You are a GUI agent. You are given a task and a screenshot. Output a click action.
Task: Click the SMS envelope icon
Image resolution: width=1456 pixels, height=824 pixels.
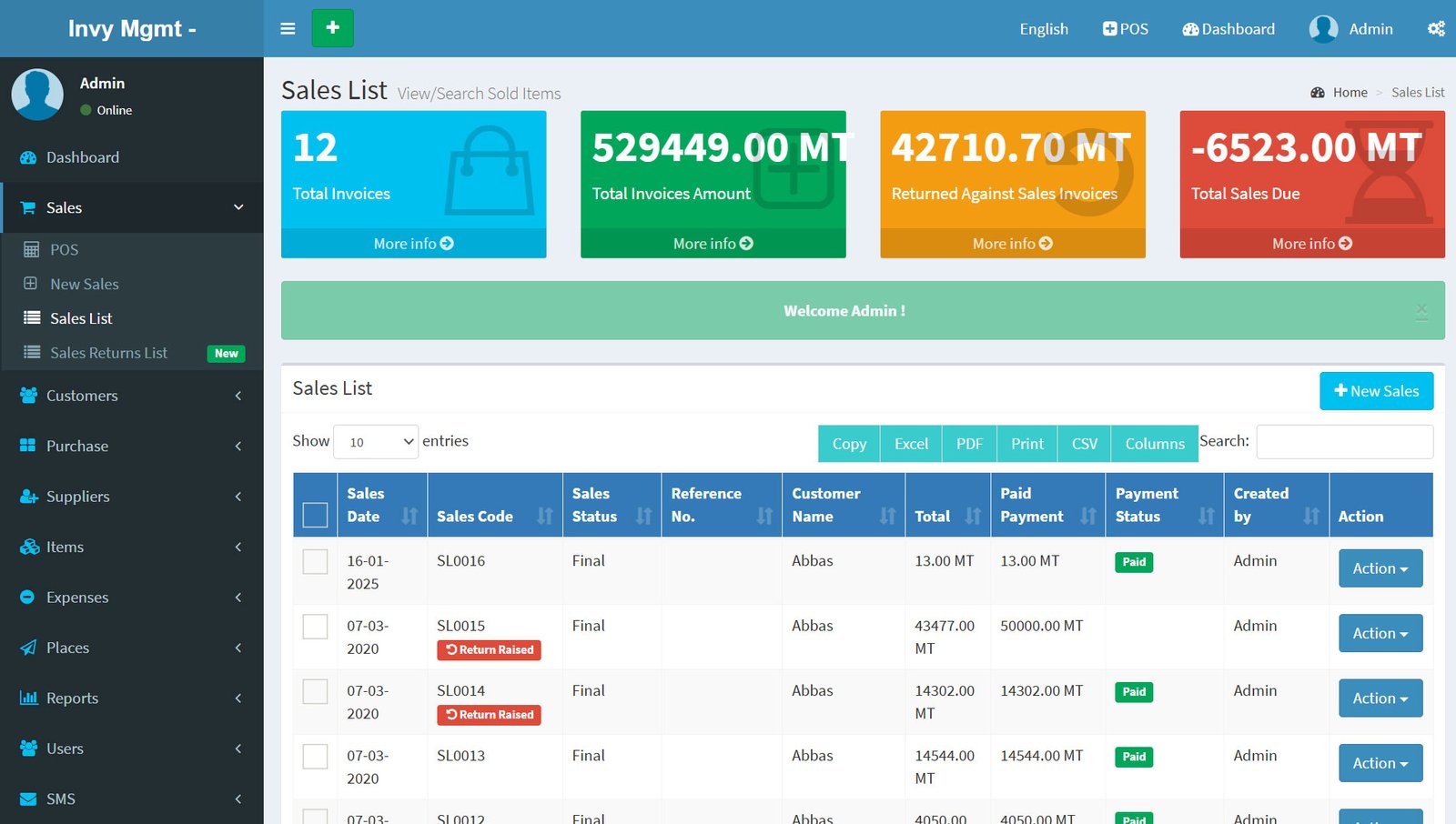pyautogui.click(x=28, y=799)
